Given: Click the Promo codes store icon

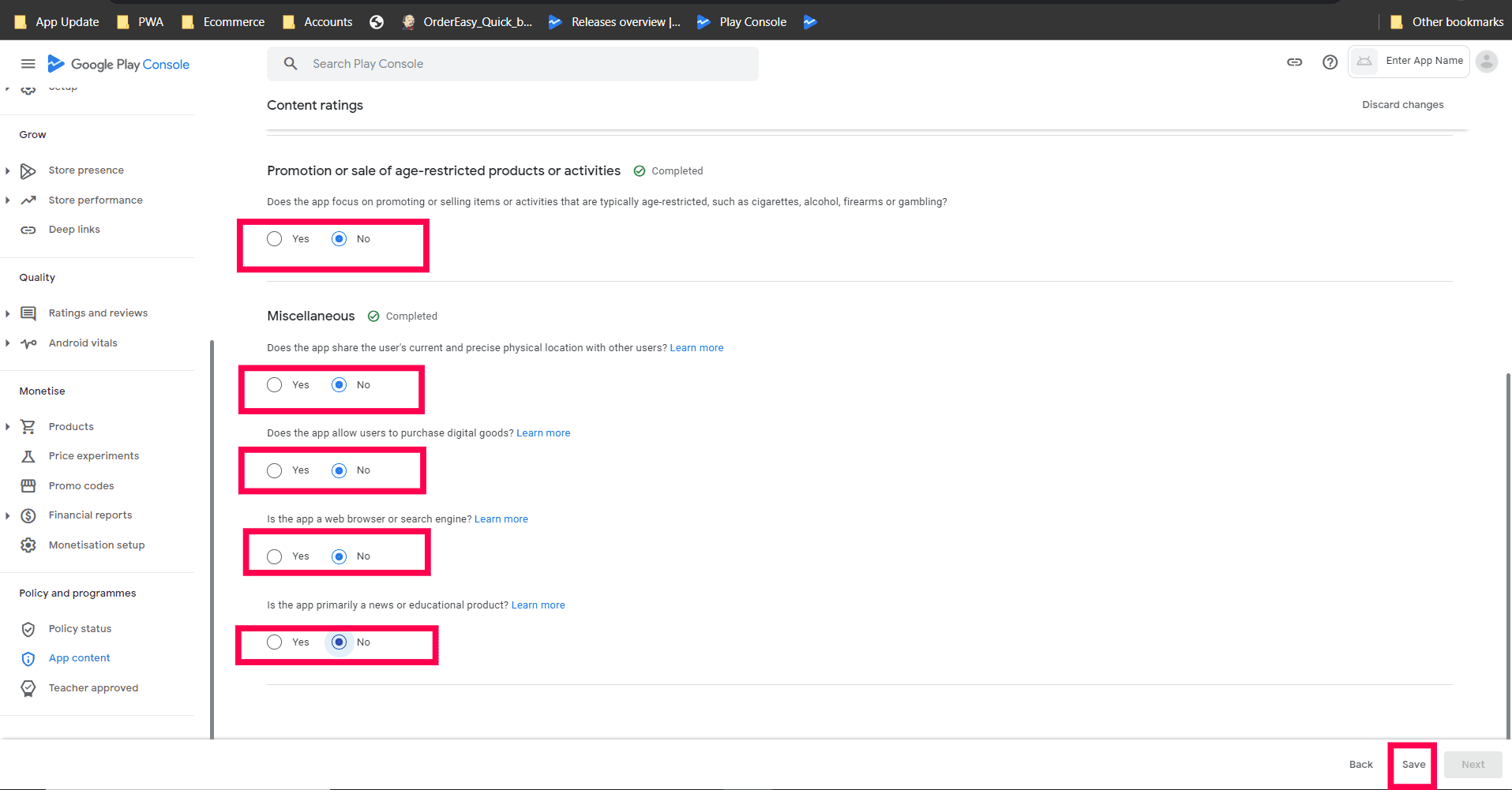Looking at the screenshot, I should coord(28,485).
